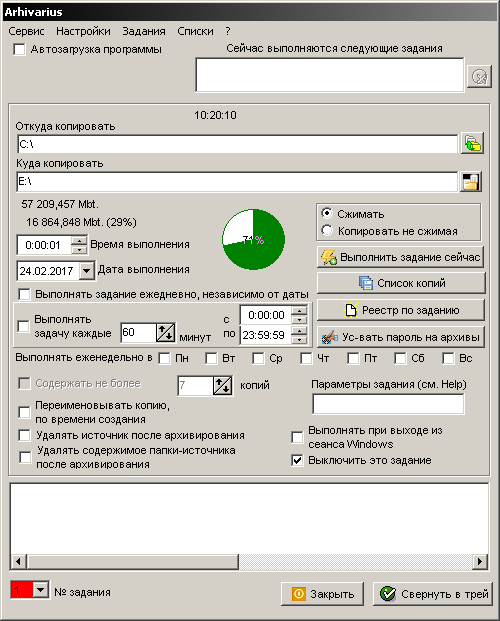
Task: Enable Автозагрузка программы checkbox
Action: coord(19,50)
